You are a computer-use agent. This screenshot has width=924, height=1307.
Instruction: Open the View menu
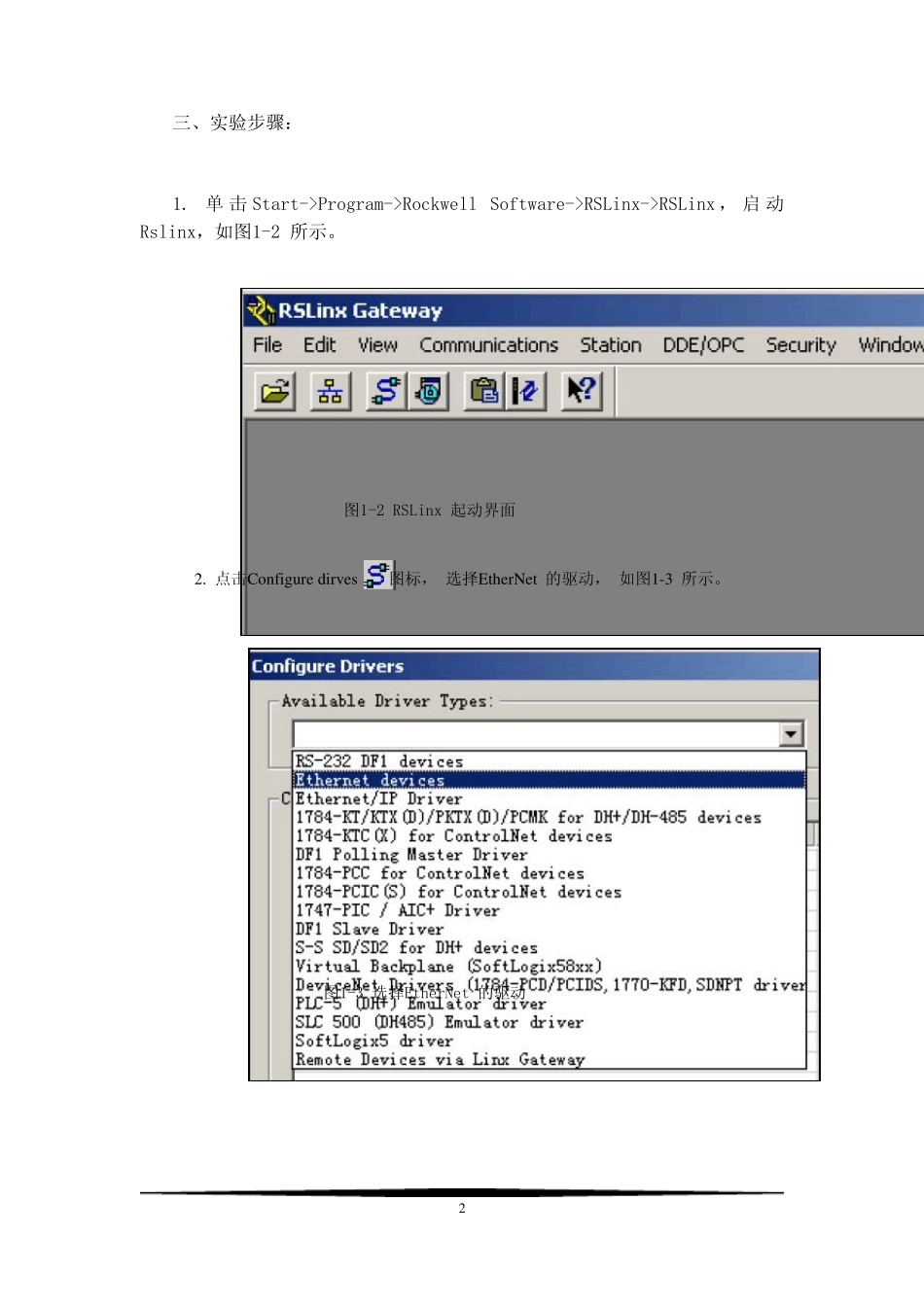pos(377,345)
